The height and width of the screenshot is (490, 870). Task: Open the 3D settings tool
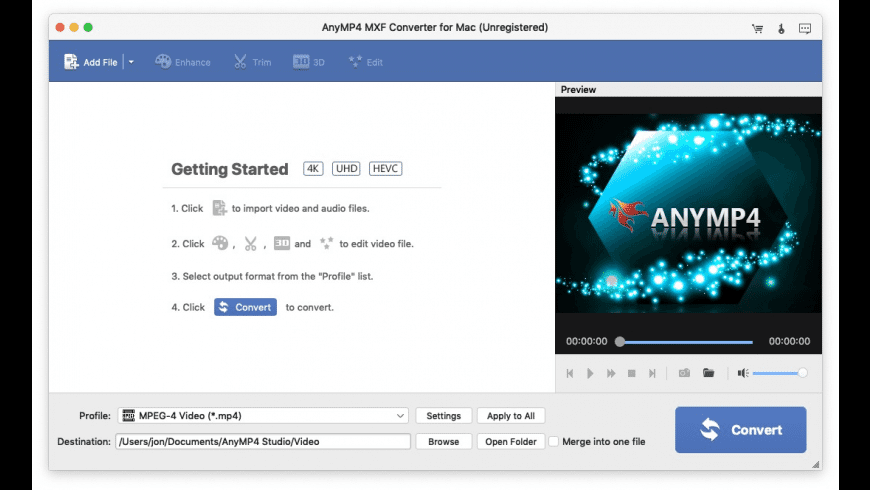point(308,62)
